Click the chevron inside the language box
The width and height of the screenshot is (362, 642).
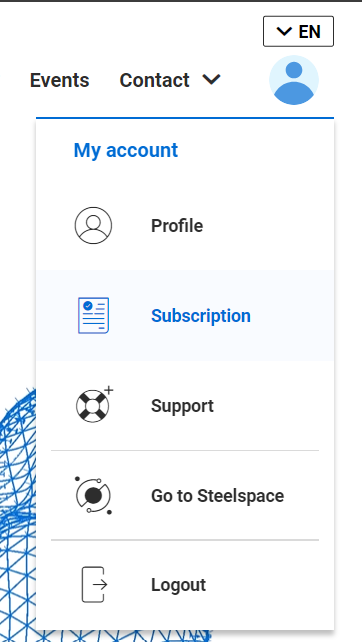coord(284,31)
